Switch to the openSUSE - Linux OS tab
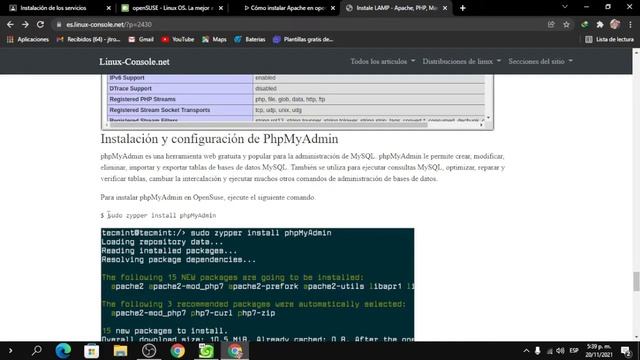Viewport: 640px width, 360px height. (171, 8)
